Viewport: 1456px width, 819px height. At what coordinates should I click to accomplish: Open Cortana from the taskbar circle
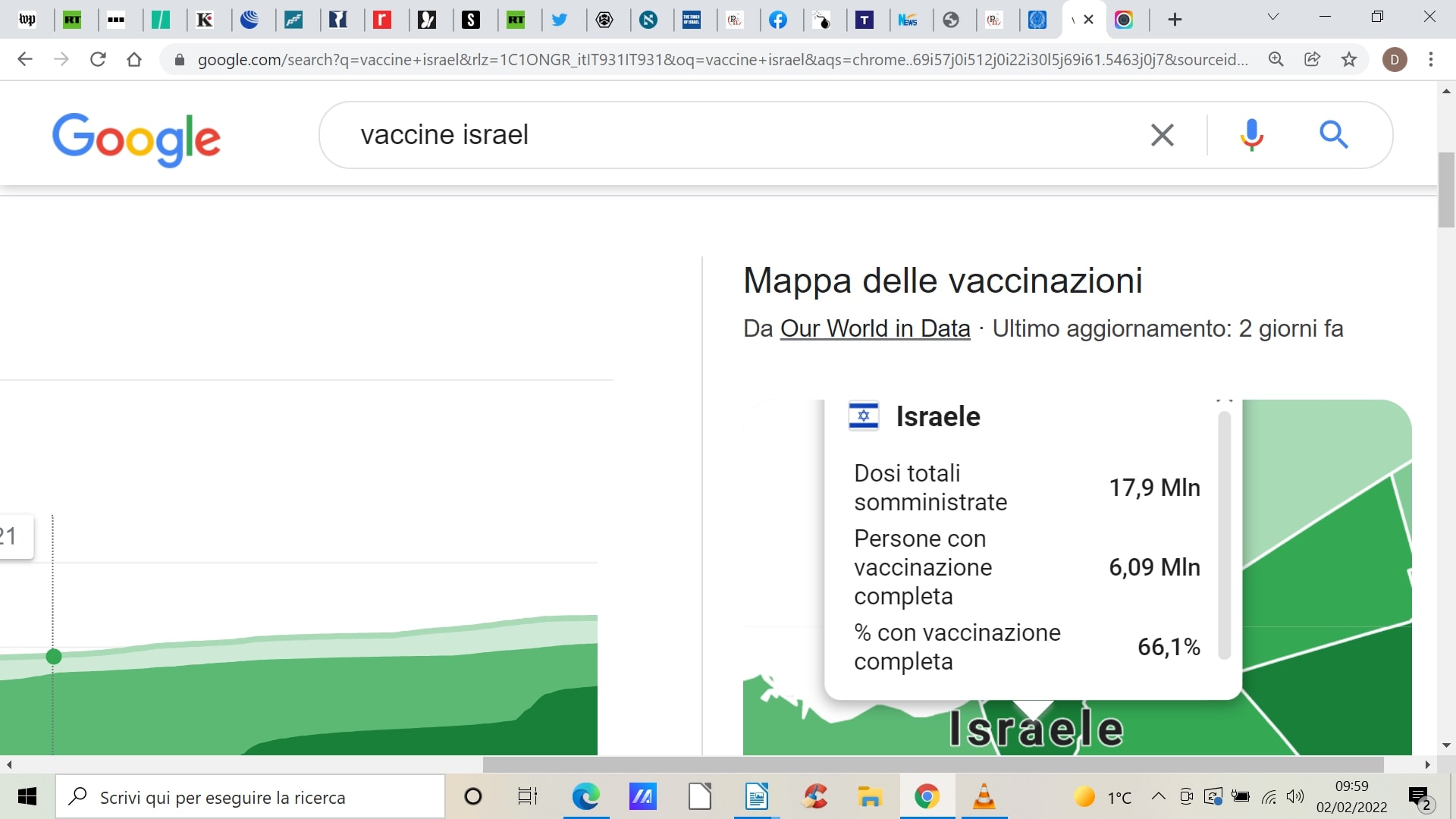(x=473, y=797)
